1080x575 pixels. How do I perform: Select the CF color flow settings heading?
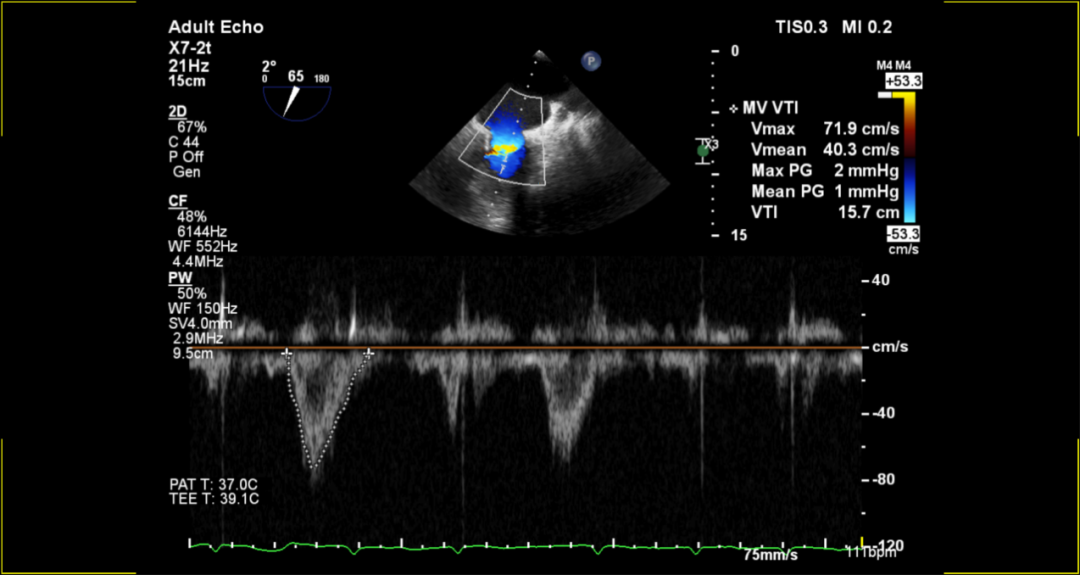pos(177,201)
